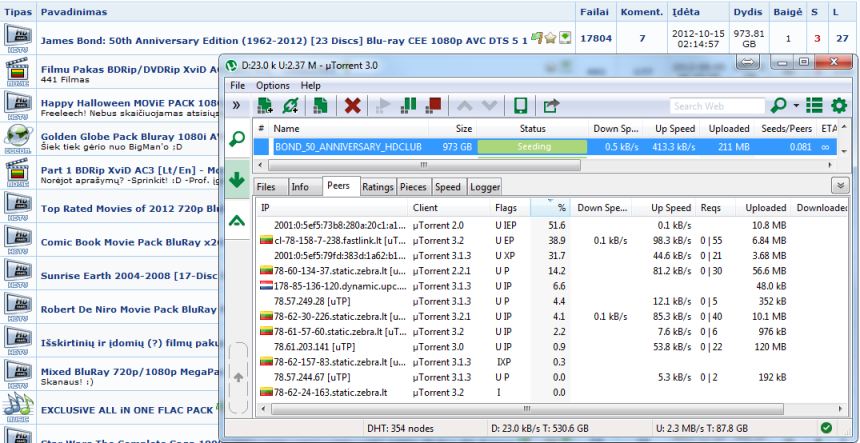860x443 pixels.
Task: Select the BOND_50_ANNIVERSARY_HDCLUB torrent row
Action: tap(546, 147)
